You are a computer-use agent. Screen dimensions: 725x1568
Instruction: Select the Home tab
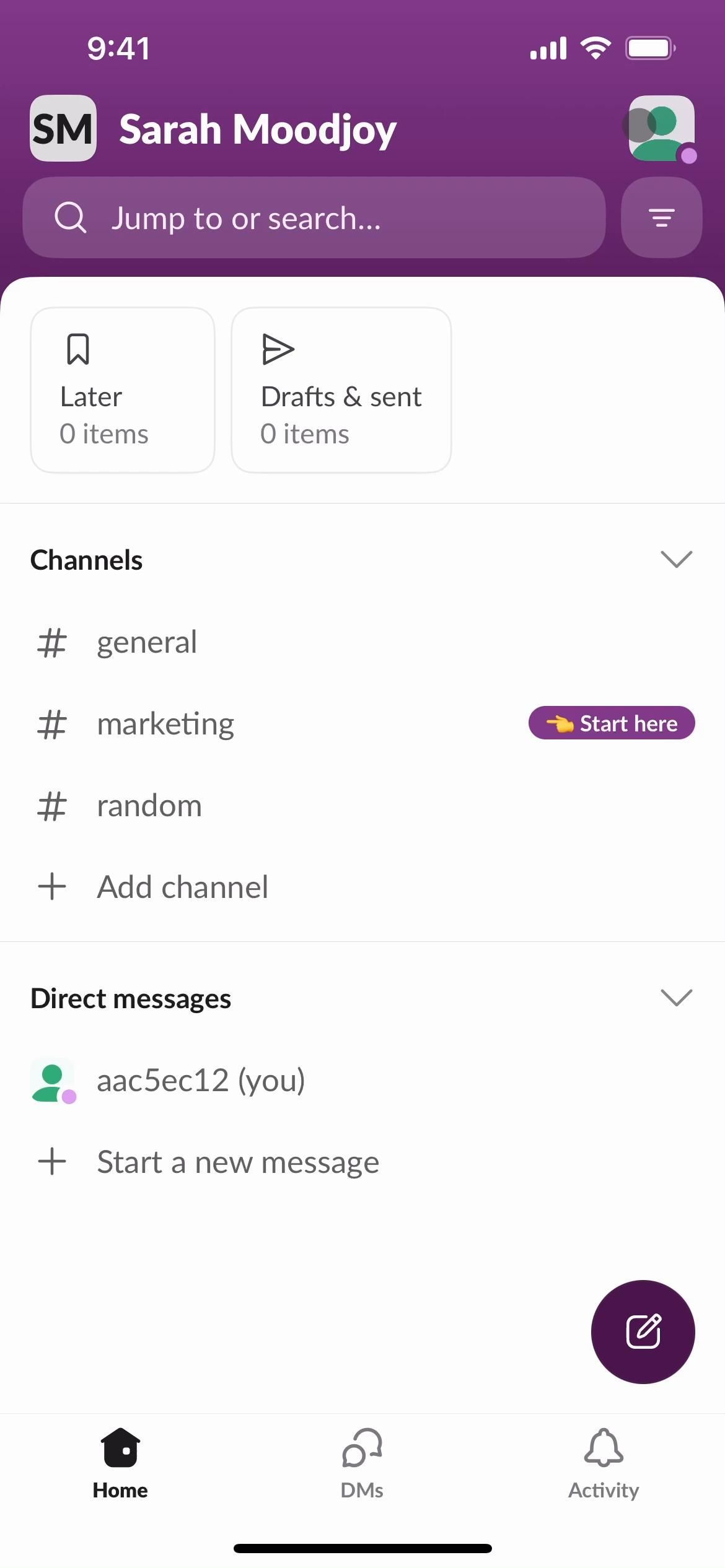tap(120, 1463)
